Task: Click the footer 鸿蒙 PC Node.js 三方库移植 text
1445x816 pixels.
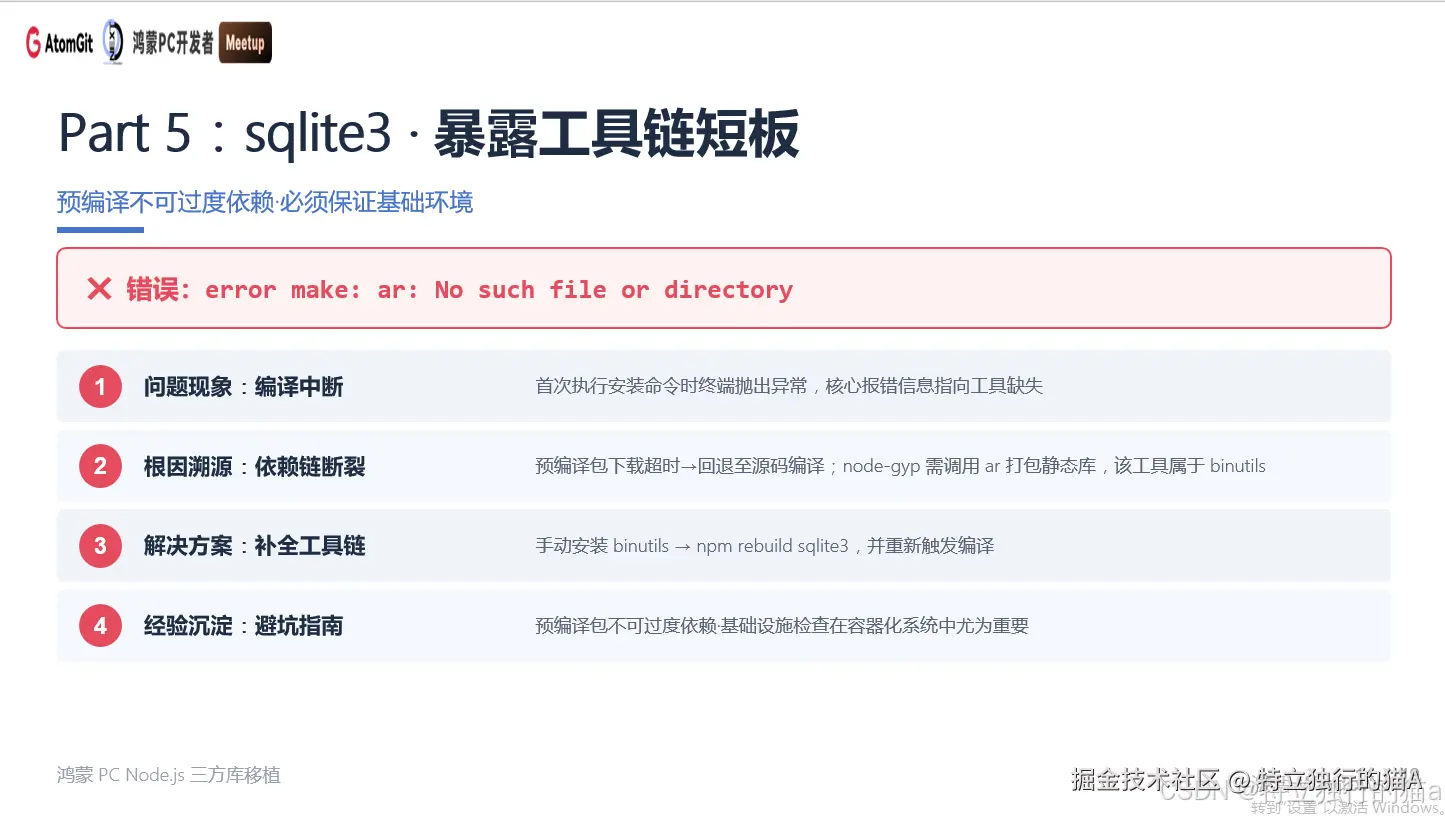Action: tap(169, 775)
